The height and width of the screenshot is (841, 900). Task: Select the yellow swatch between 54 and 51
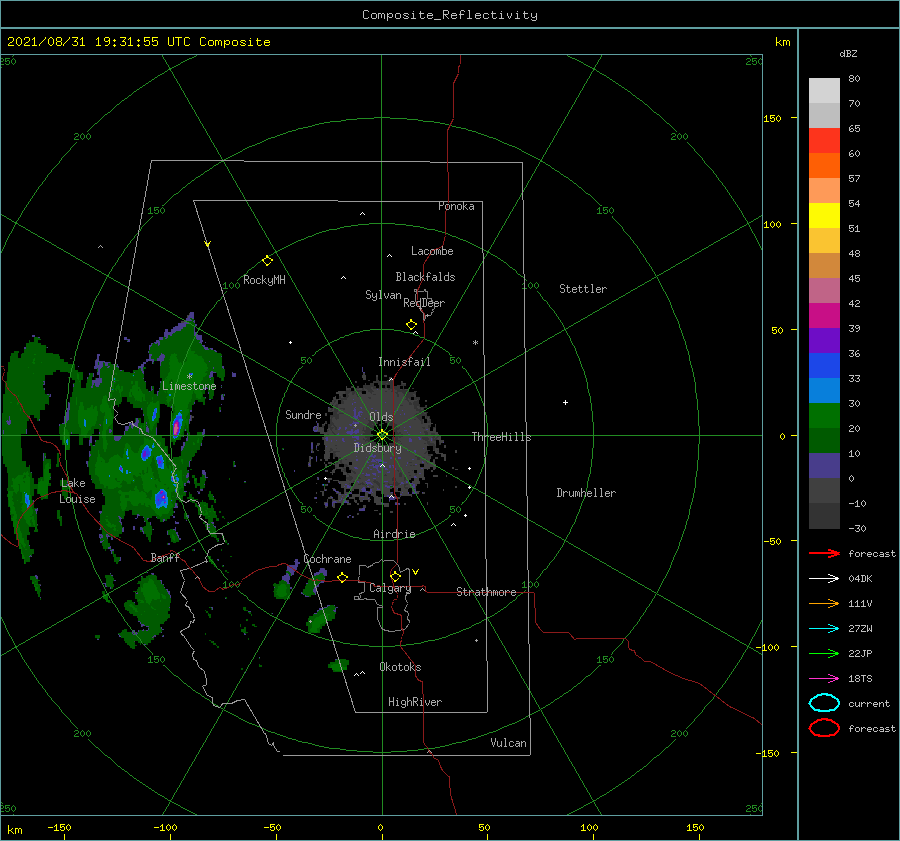tap(824, 216)
